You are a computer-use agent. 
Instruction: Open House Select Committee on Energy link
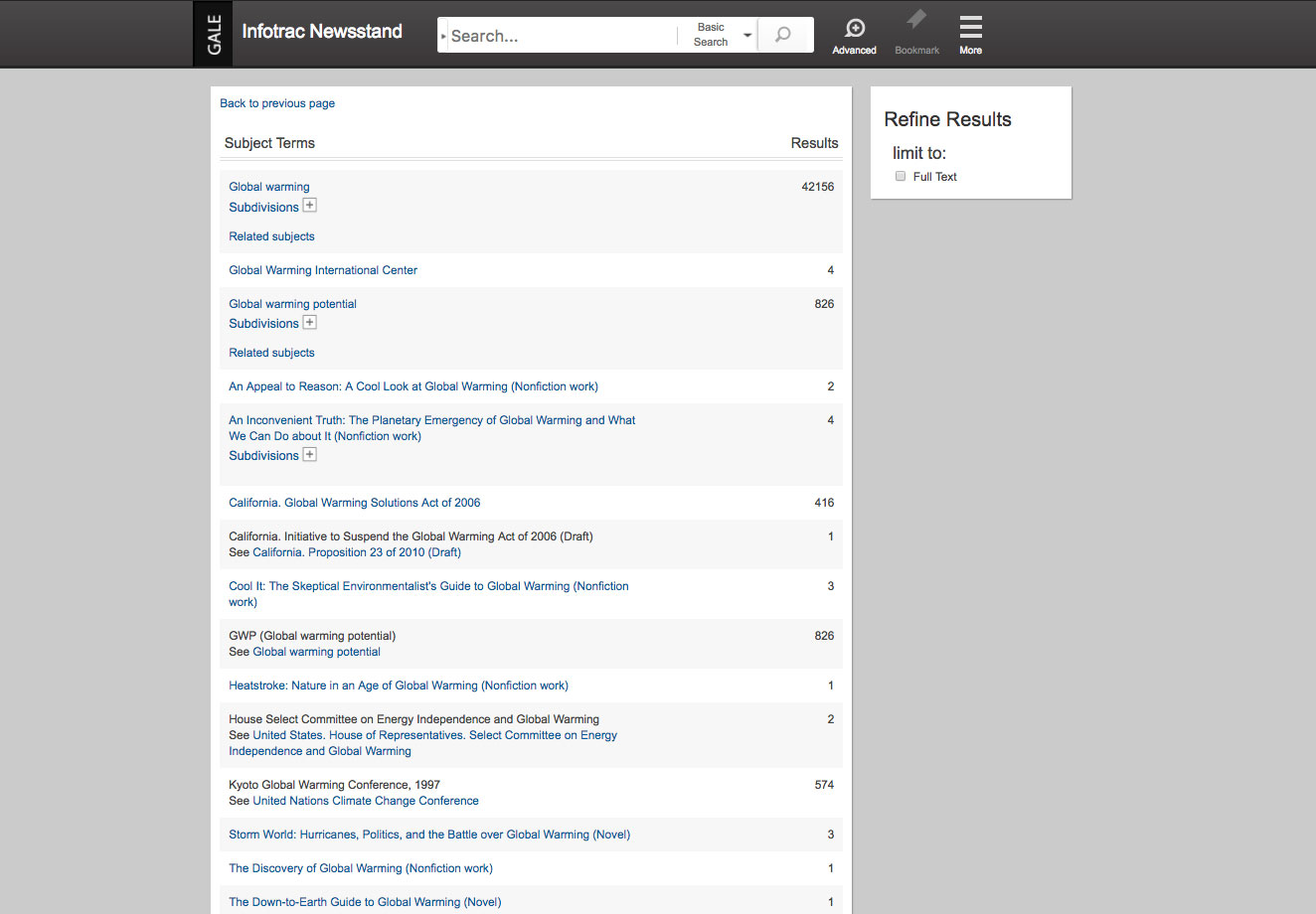[x=423, y=743]
